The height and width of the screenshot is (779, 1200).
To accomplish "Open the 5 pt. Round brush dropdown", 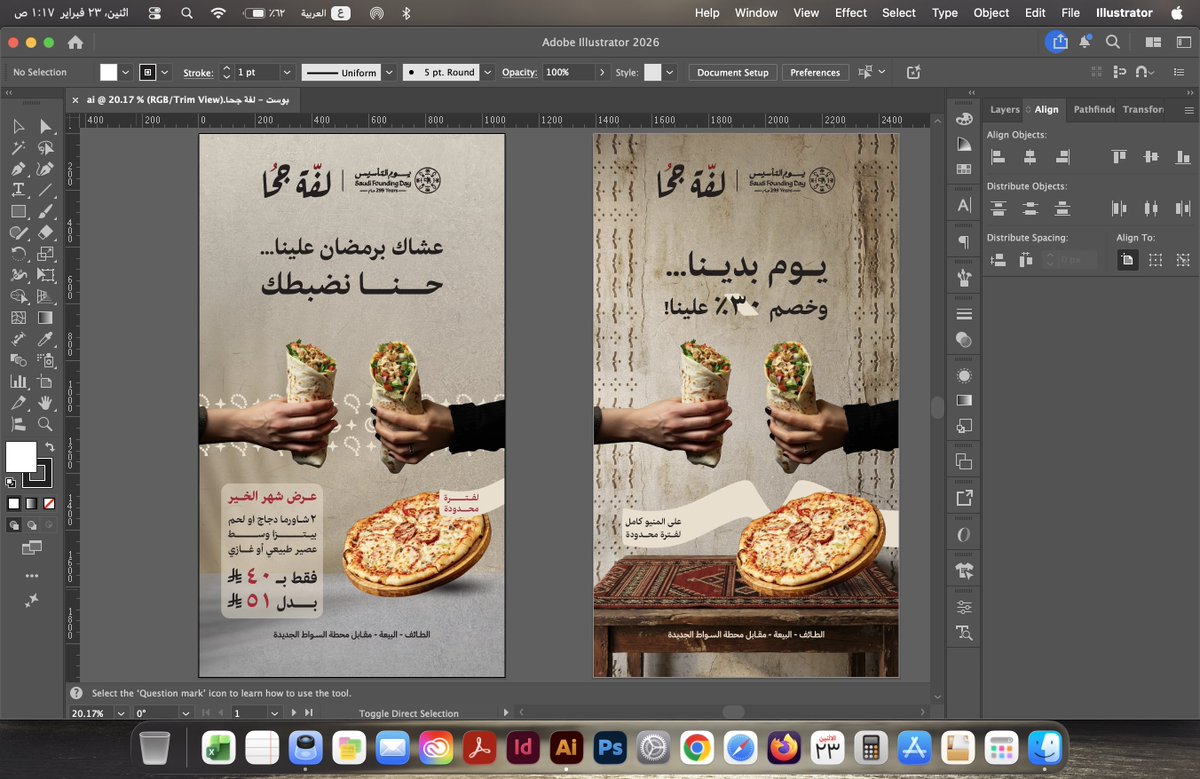I will pos(488,73).
